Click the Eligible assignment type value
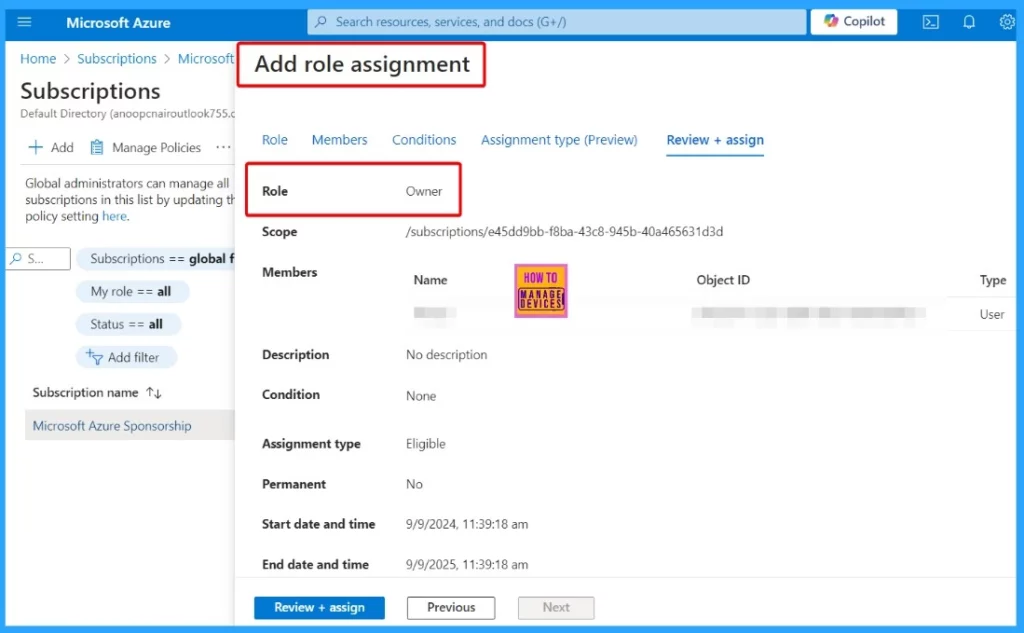This screenshot has width=1024, height=633. pos(425,444)
